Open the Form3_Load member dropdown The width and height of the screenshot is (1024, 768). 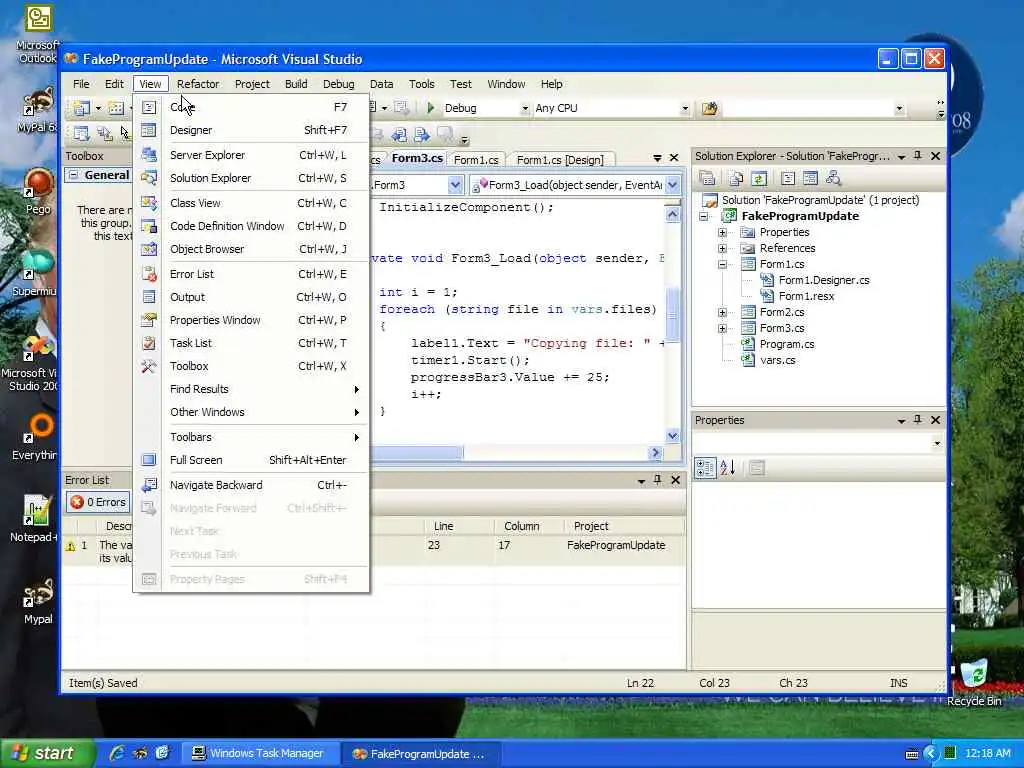click(x=673, y=185)
